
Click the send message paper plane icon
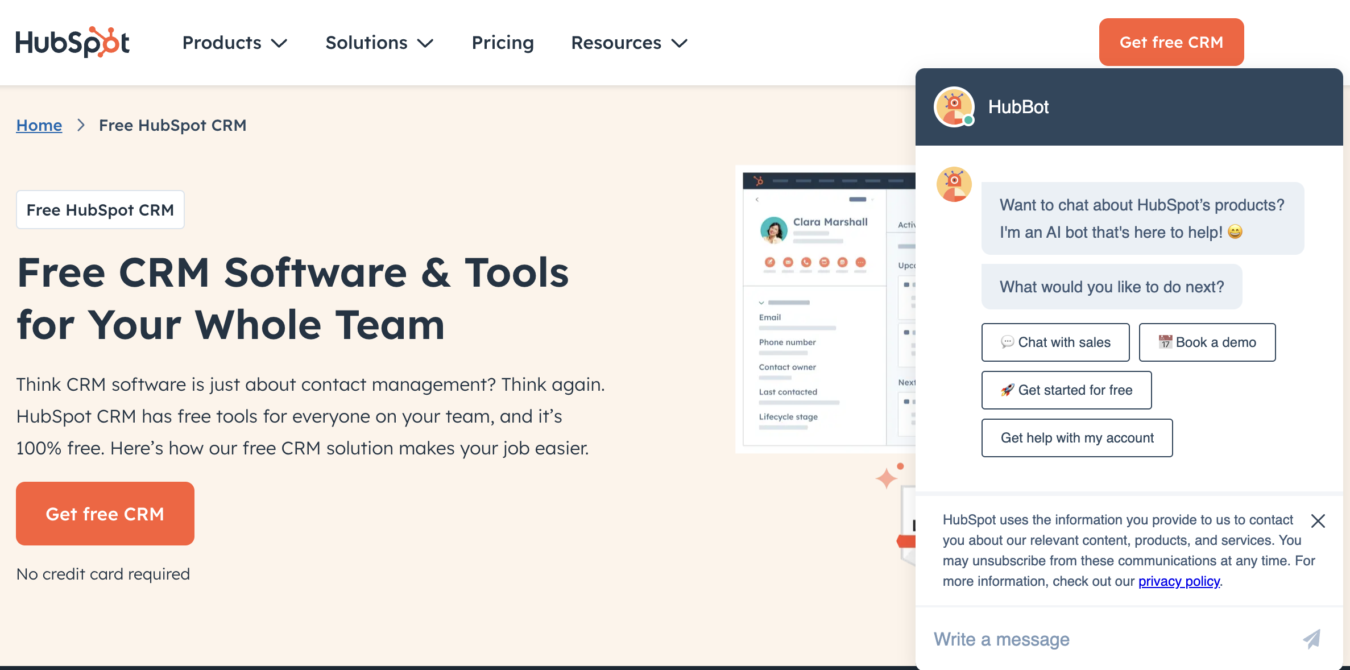(x=1312, y=639)
